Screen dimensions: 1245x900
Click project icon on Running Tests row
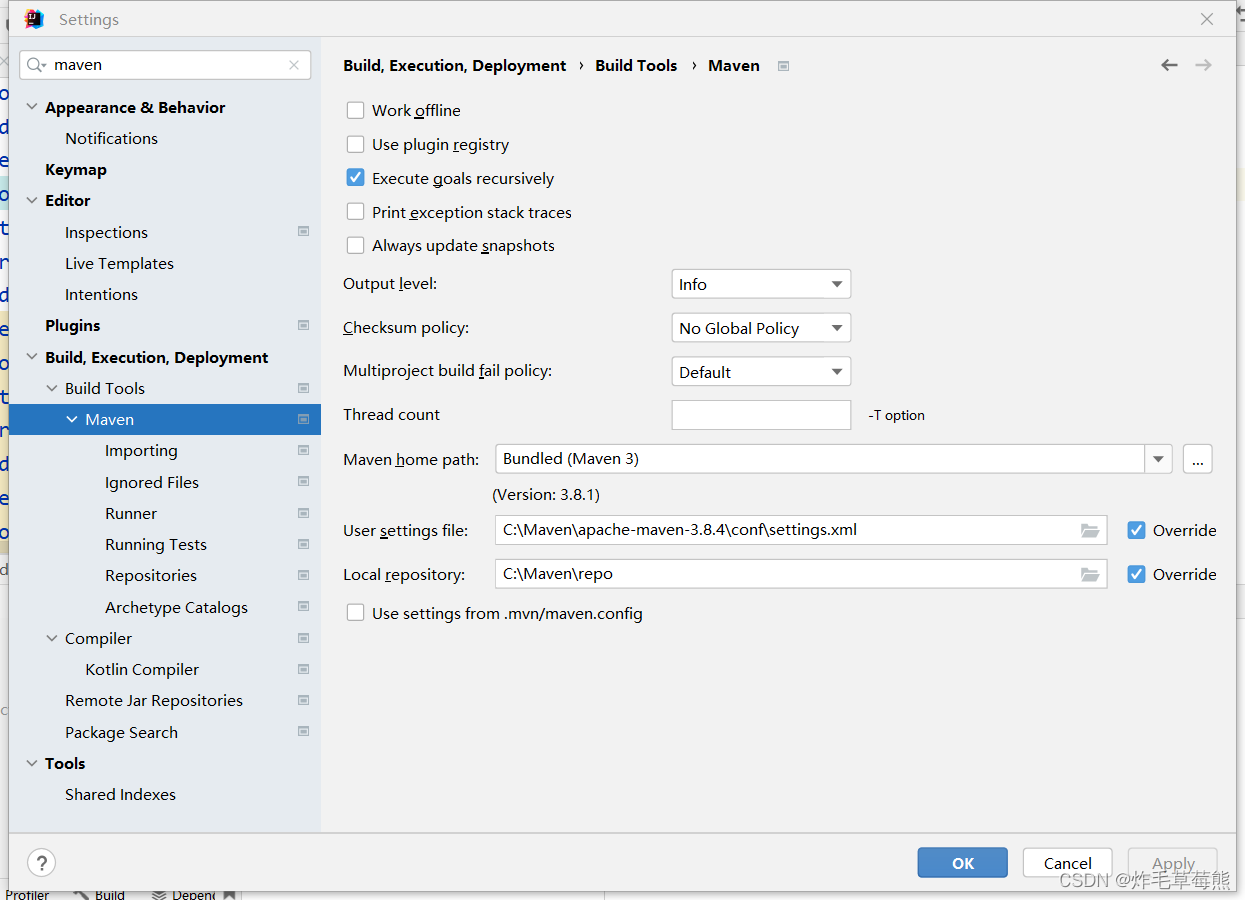(303, 544)
